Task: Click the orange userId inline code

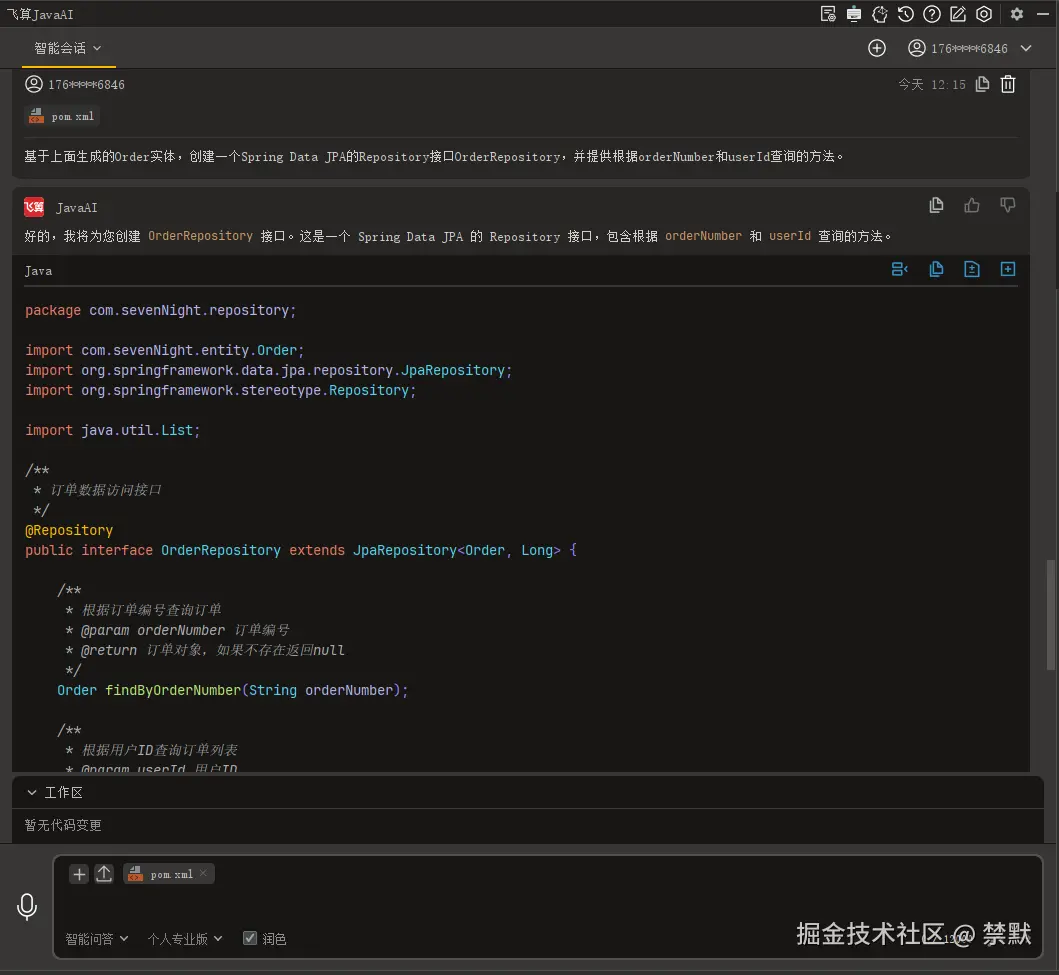Action: tap(790, 236)
